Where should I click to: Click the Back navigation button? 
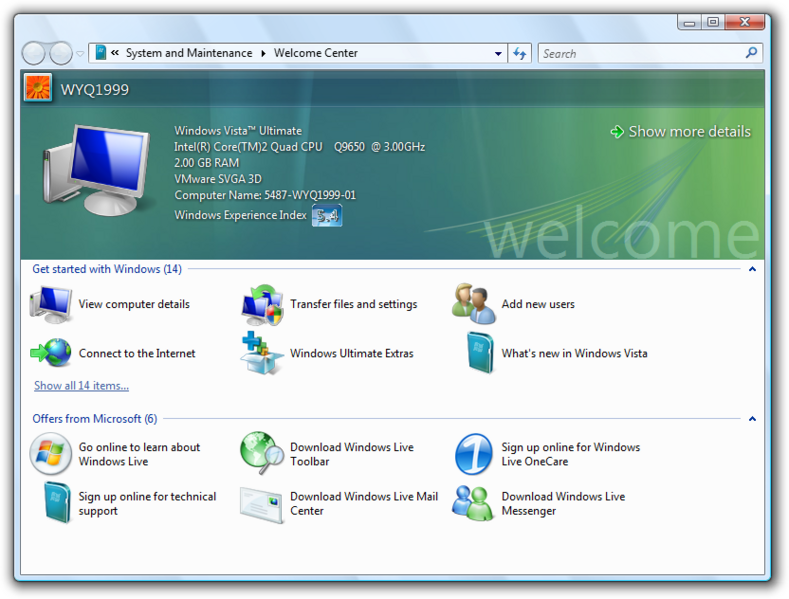(x=34, y=53)
